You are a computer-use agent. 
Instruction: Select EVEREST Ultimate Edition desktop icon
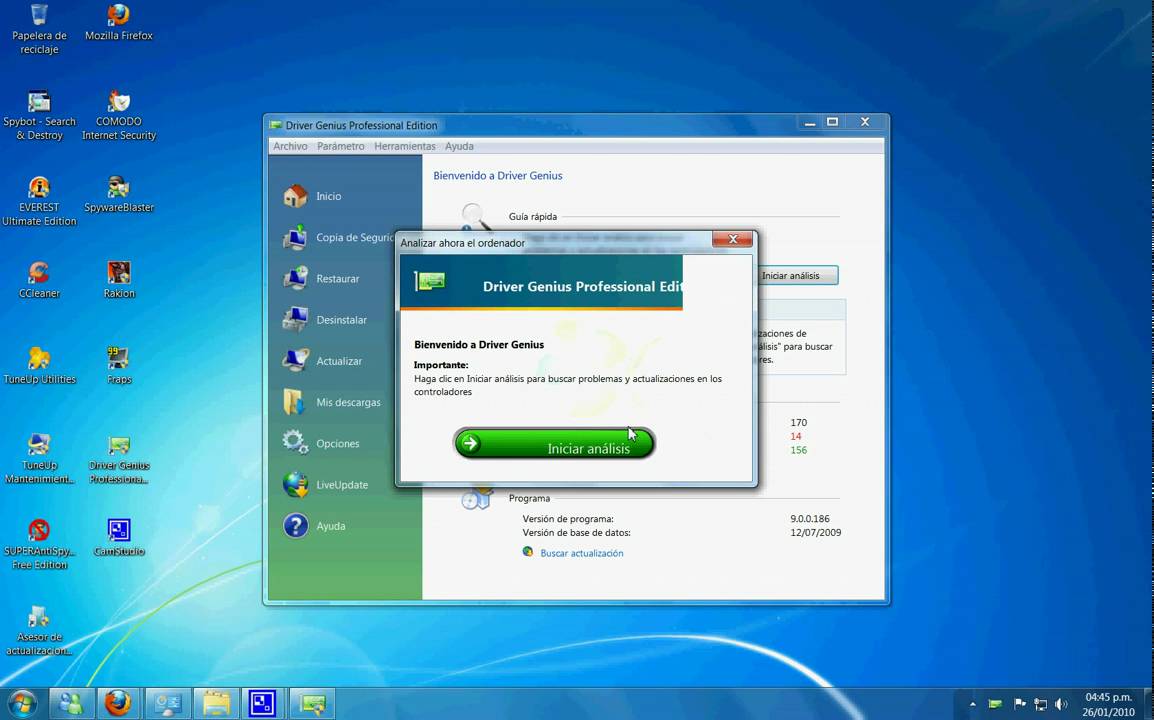(x=39, y=201)
